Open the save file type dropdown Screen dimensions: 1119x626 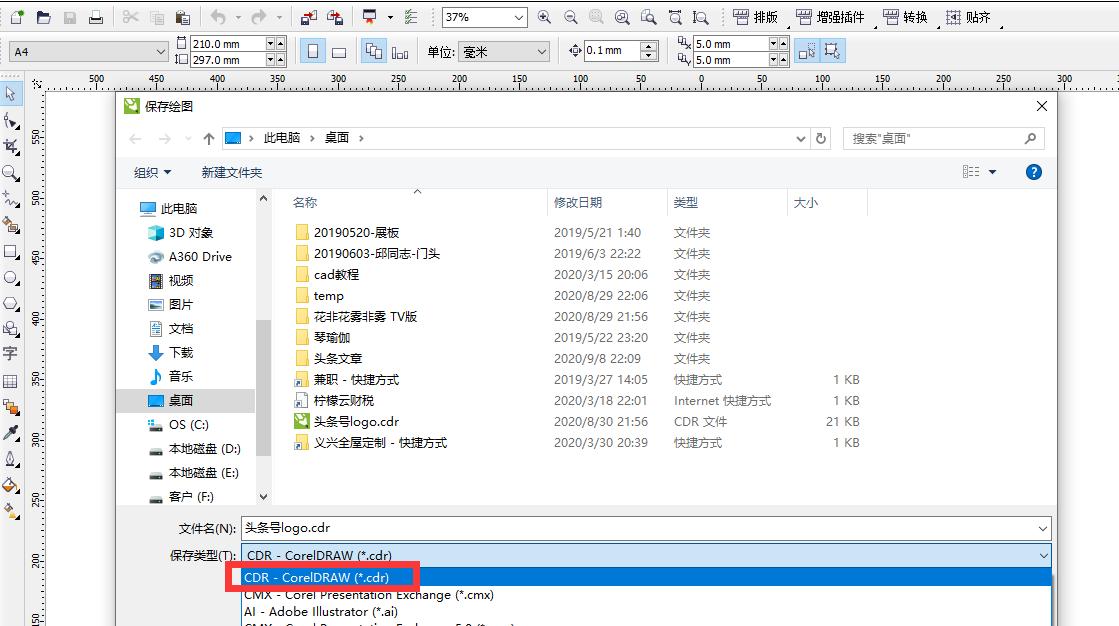1045,555
